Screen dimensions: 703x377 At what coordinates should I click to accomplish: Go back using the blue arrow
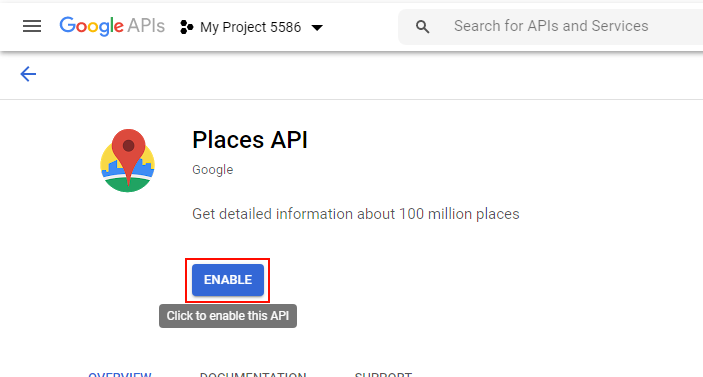[28, 74]
